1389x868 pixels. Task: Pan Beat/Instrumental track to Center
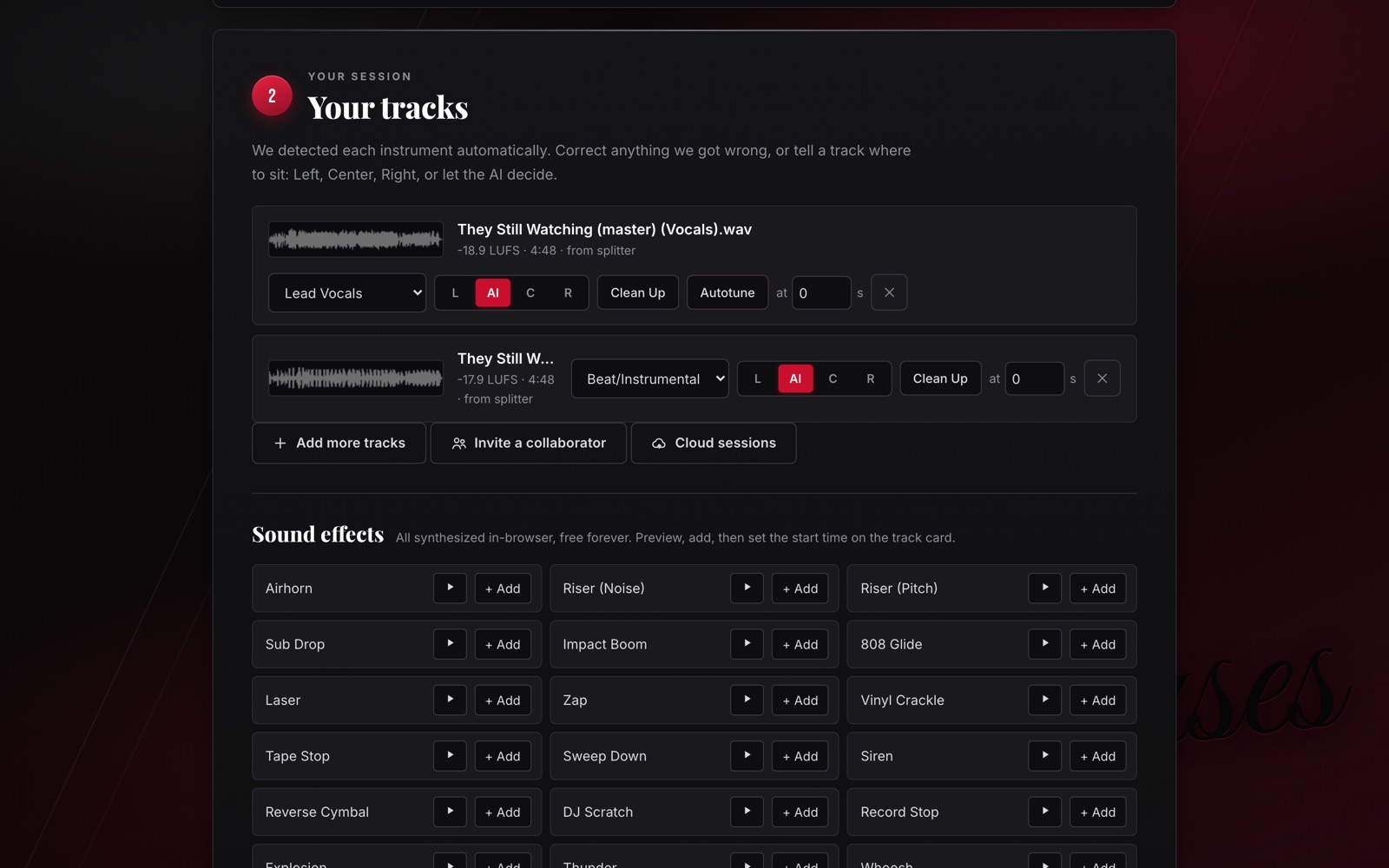point(833,378)
